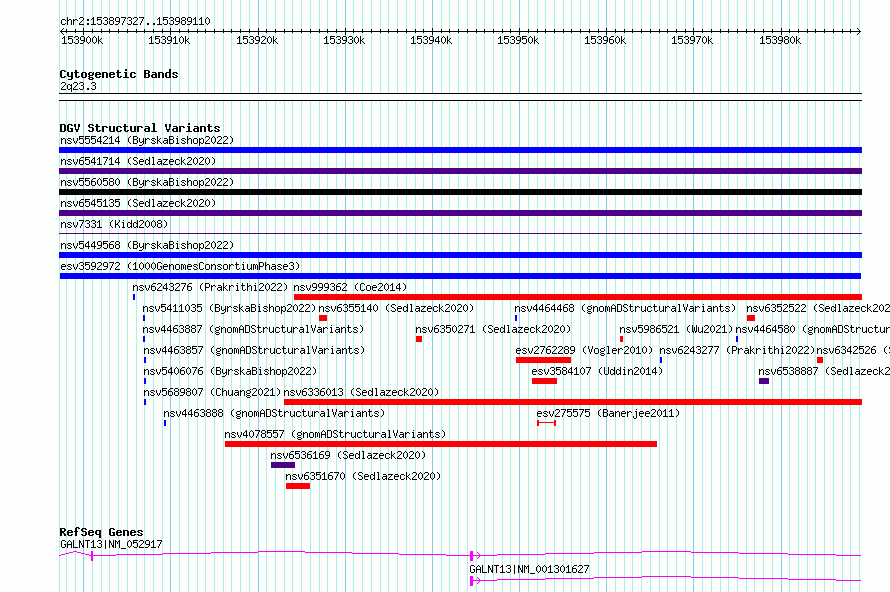This screenshot has width=890, height=592.
Task: Open the nsv5689807 (Chuang2021) label
Action: pos(212,392)
